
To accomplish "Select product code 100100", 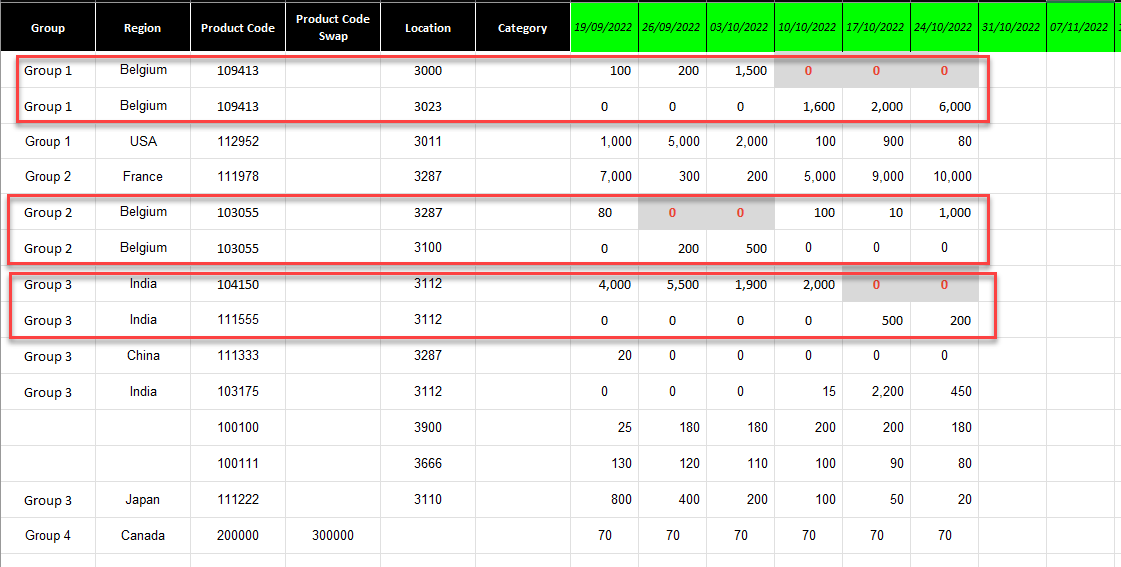I will pos(238,427).
